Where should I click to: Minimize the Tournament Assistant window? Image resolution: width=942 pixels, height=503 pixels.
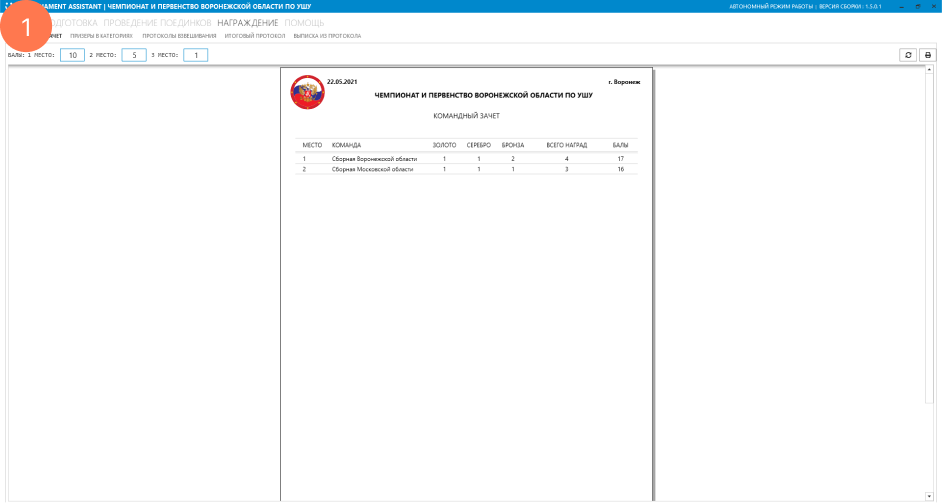901,6
